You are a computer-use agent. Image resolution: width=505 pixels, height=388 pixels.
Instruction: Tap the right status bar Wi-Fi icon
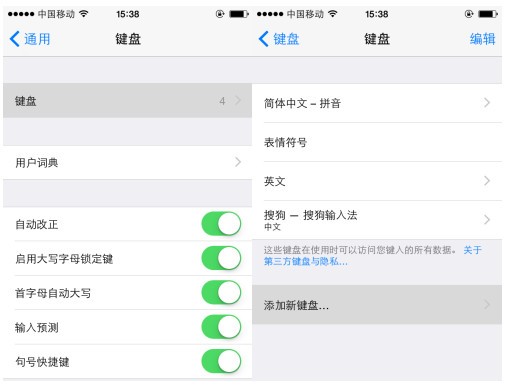333,14
